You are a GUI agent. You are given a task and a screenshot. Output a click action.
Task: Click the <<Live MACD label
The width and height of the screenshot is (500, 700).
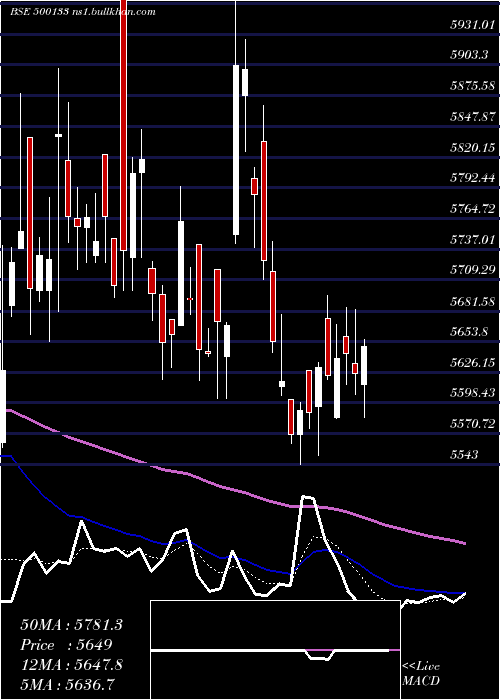click(421, 673)
